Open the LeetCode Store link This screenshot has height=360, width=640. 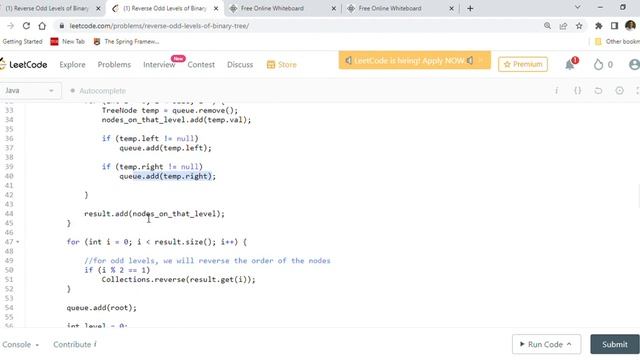tap(282, 64)
